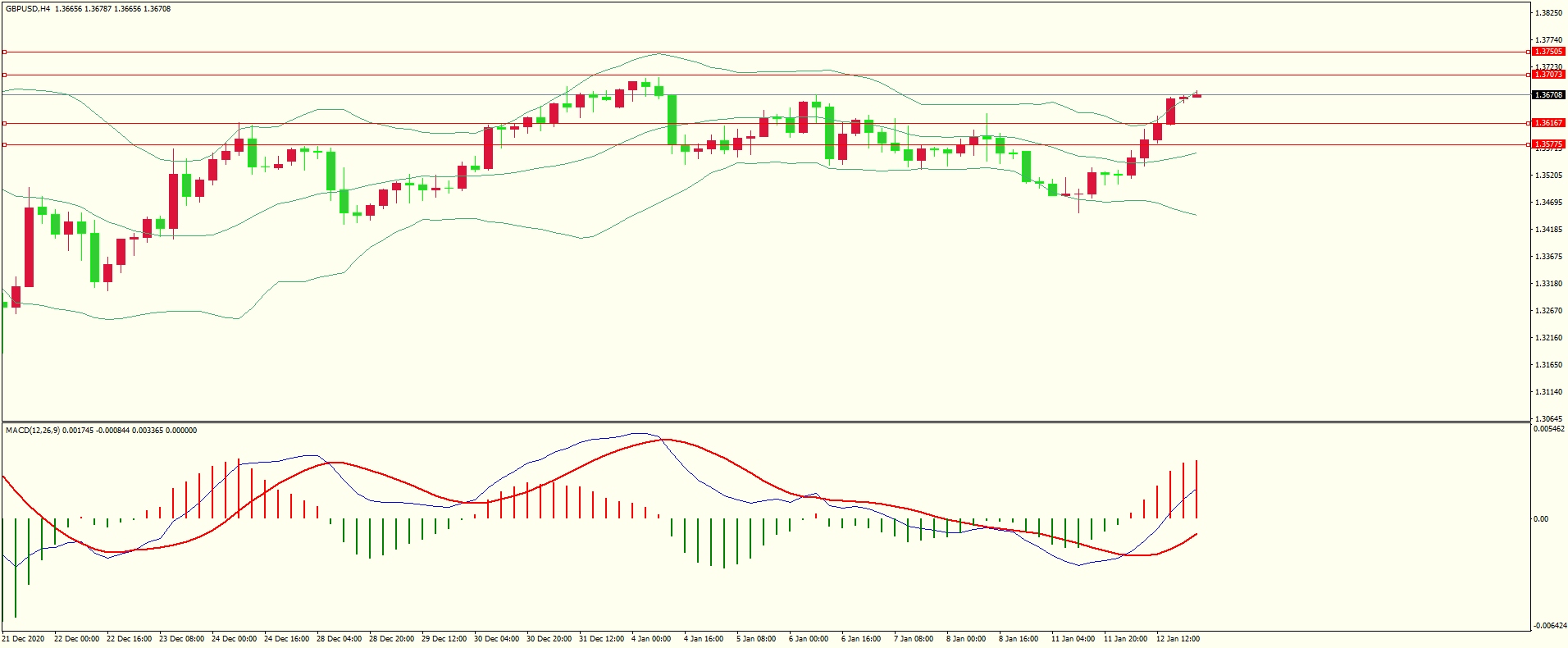Image resolution: width=1568 pixels, height=648 pixels.
Task: Click the 1.35205 price scale value
Action: pyautogui.click(x=1548, y=176)
